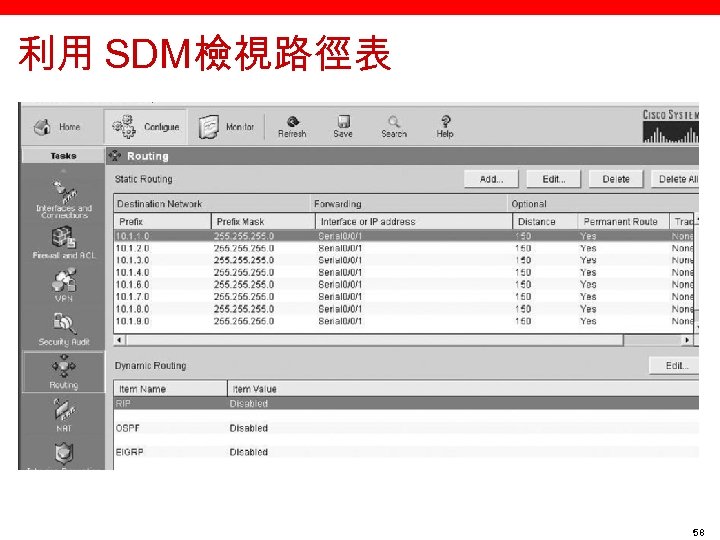
Task: Open the Home view
Action: click(57, 126)
